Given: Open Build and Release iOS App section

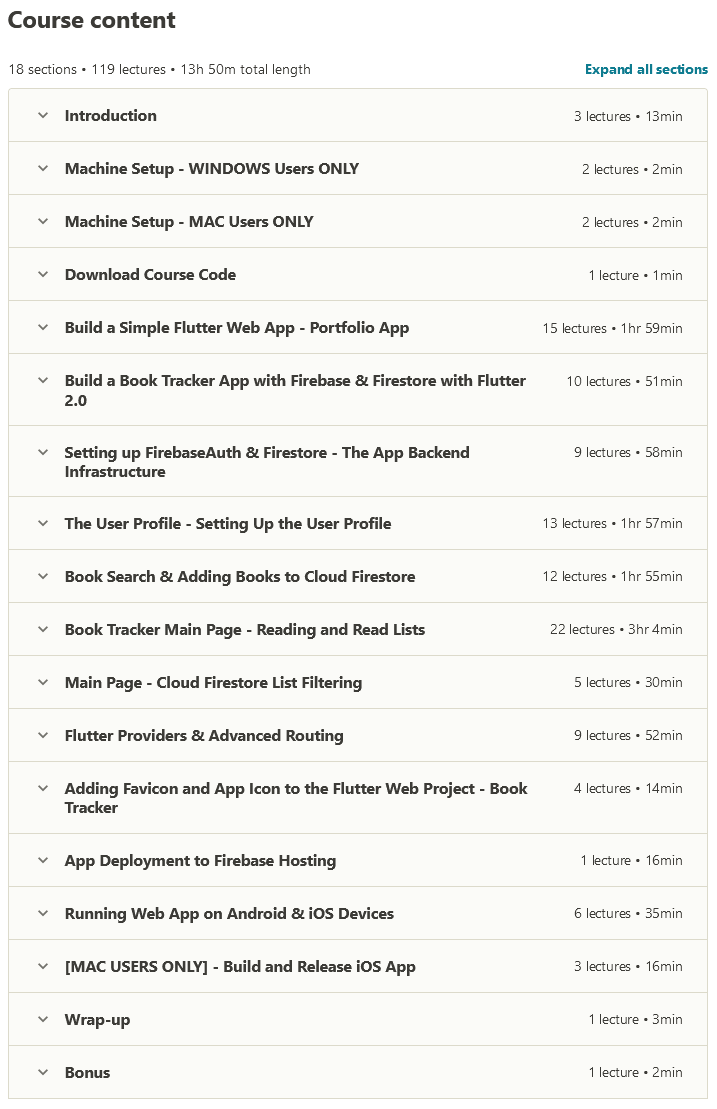Looking at the screenshot, I should click(x=240, y=966).
